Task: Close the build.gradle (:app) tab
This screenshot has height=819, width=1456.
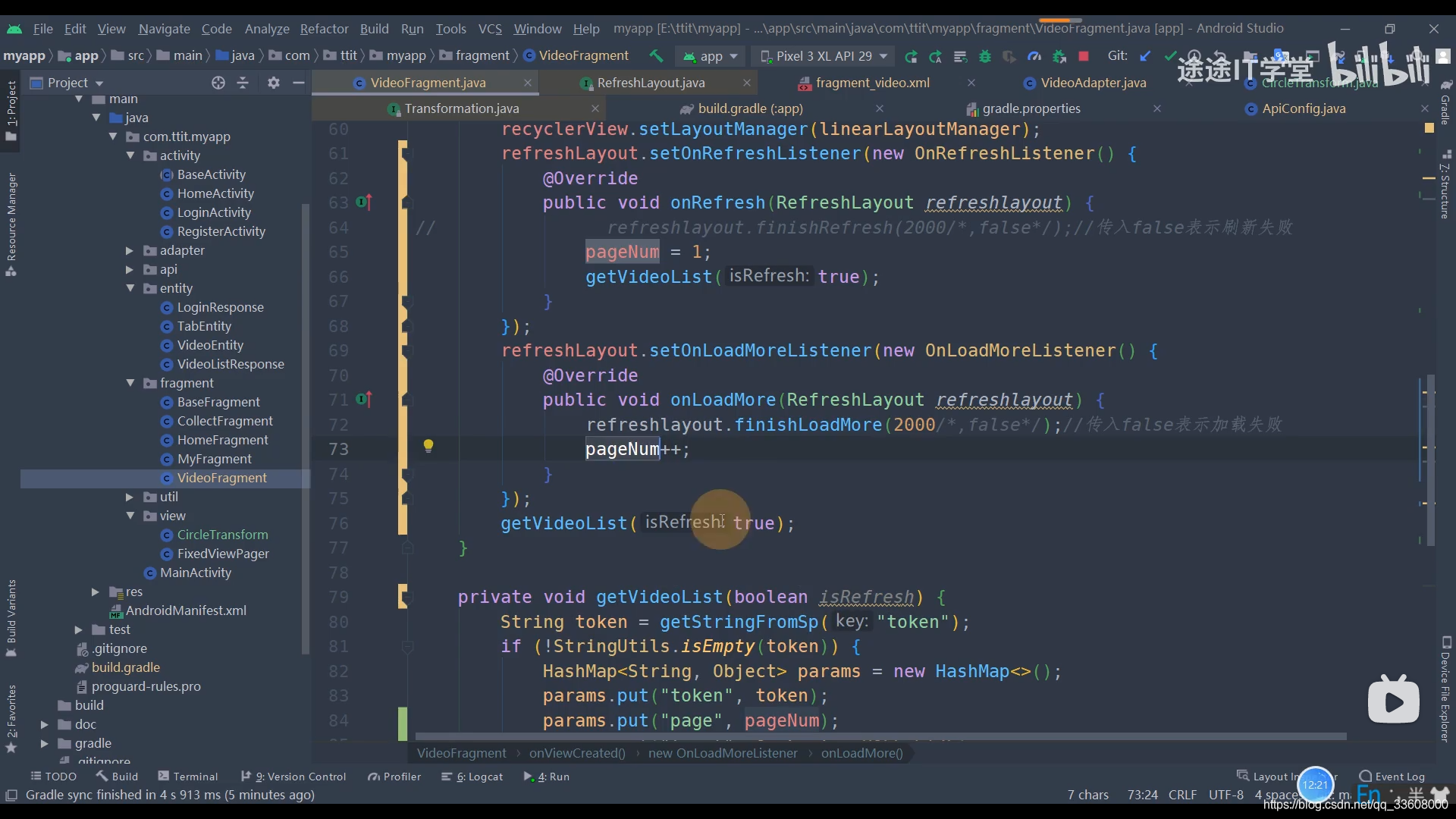Action: (880, 108)
